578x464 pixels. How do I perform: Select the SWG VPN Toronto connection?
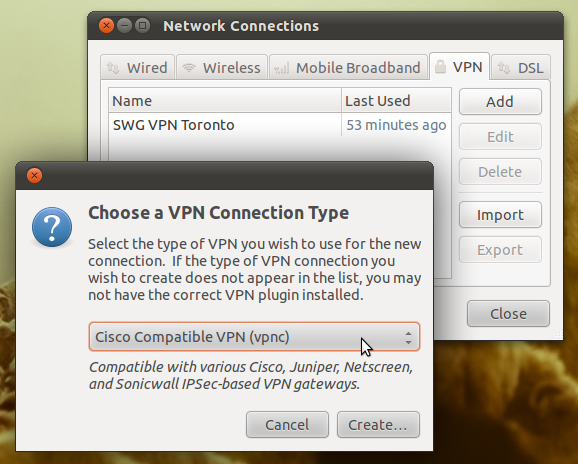coord(280,125)
